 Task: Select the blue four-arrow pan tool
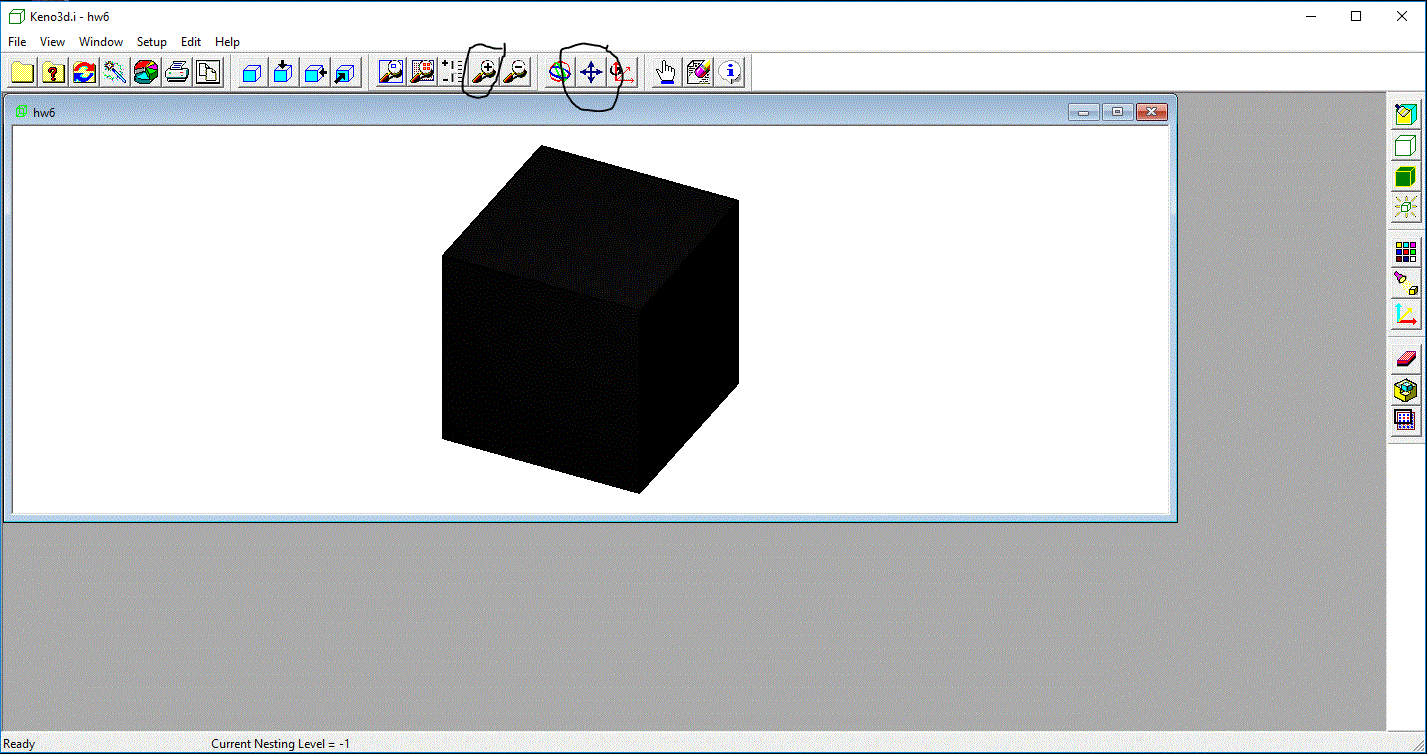(x=591, y=72)
